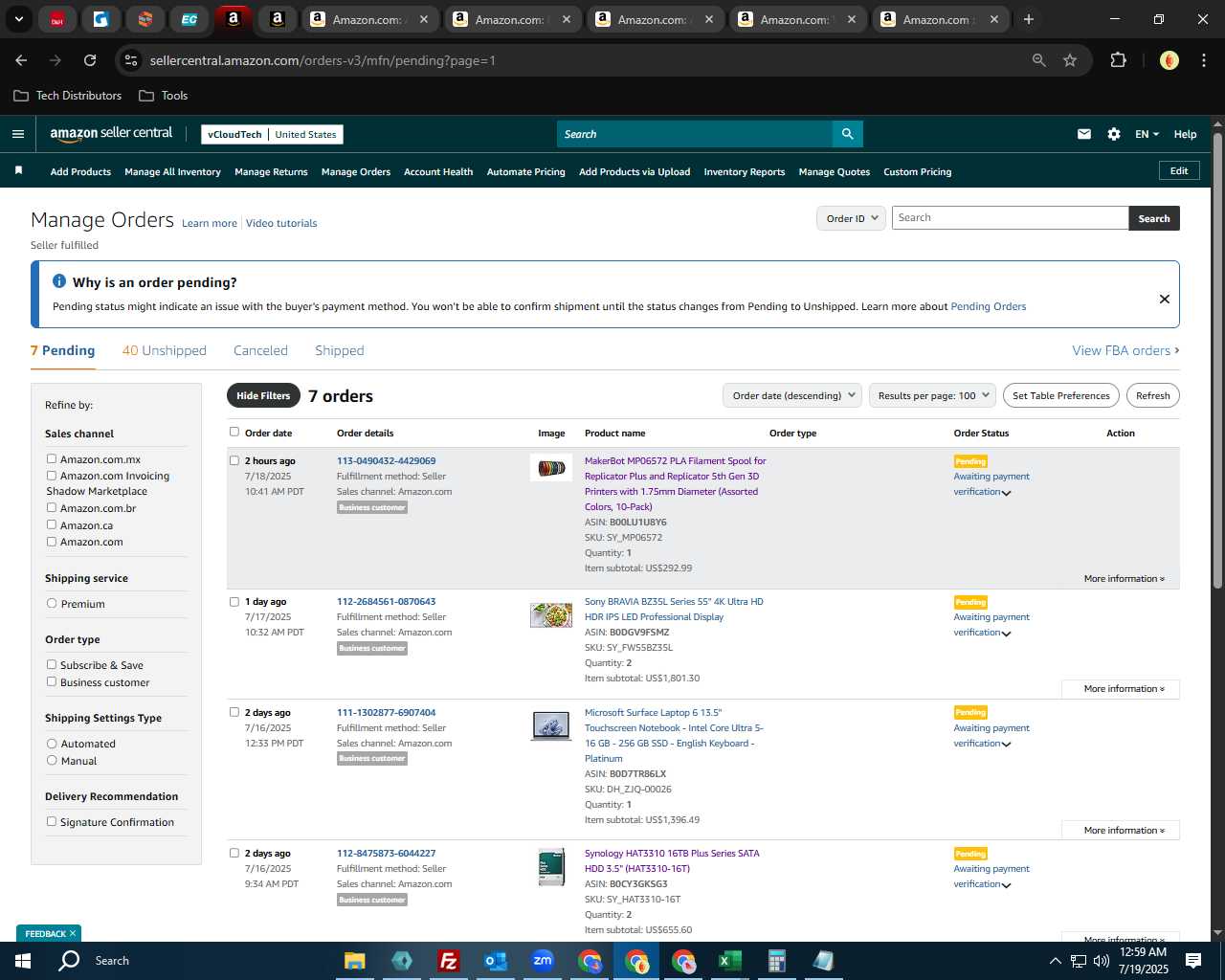Switch to the Canceled tab
1225x980 pixels.
click(x=260, y=350)
